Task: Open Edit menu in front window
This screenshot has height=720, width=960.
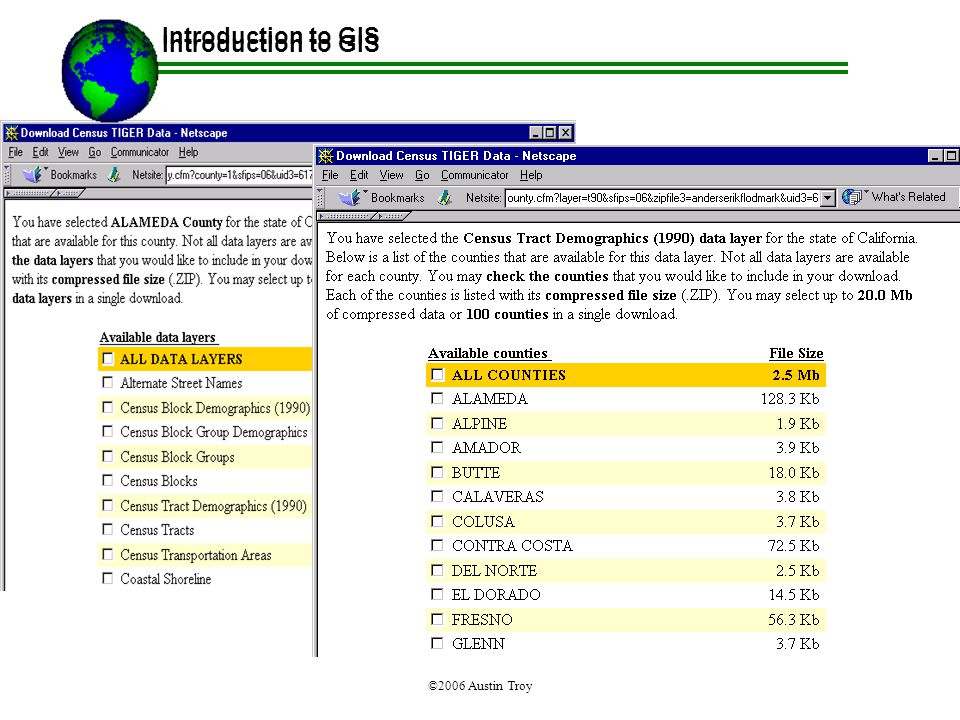Action: [359, 175]
